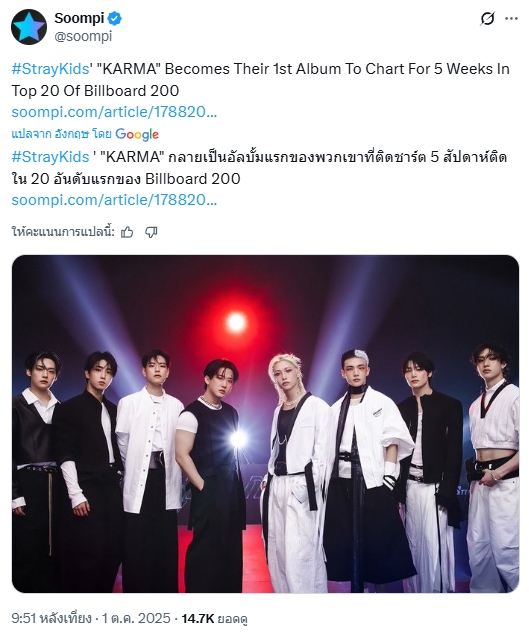This screenshot has height=632, width=529.
Task: Click the English KARMA Billboard 200 headline text
Action: tap(260, 80)
